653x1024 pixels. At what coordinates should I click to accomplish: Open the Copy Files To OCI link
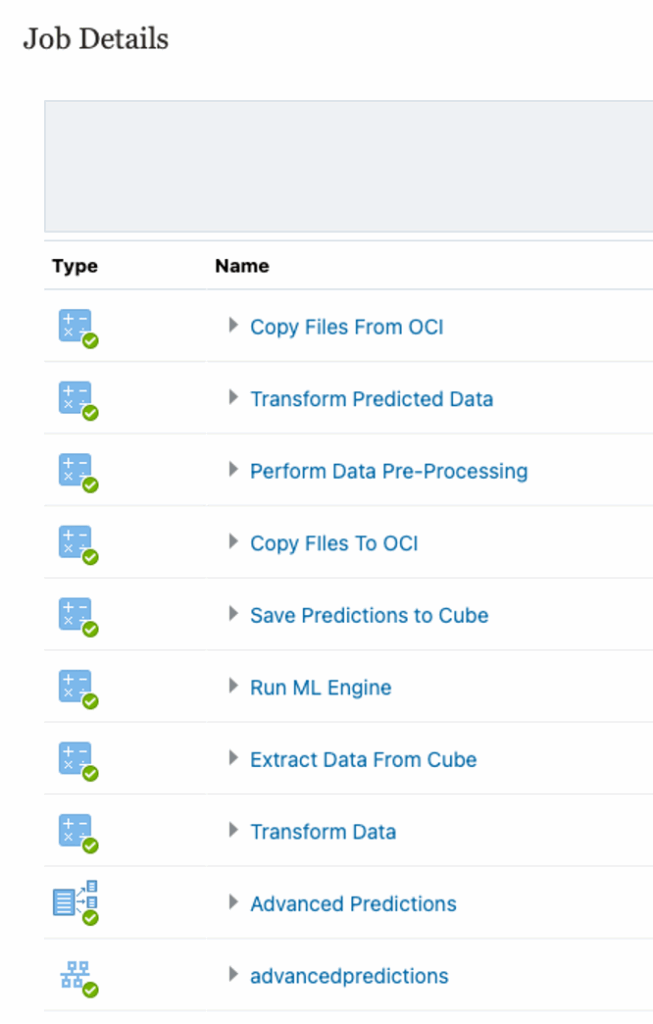click(x=334, y=543)
